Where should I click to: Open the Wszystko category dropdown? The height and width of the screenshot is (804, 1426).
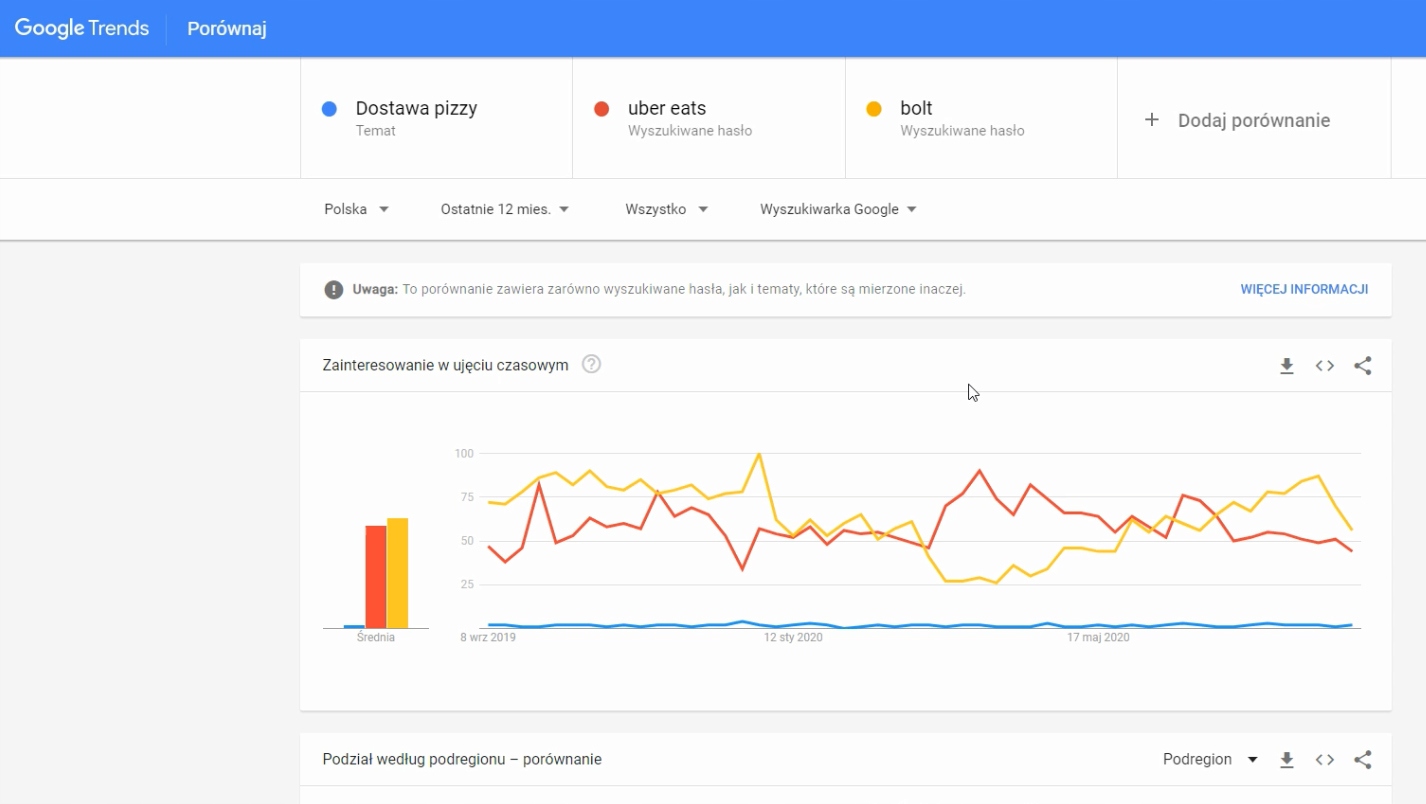pos(667,209)
